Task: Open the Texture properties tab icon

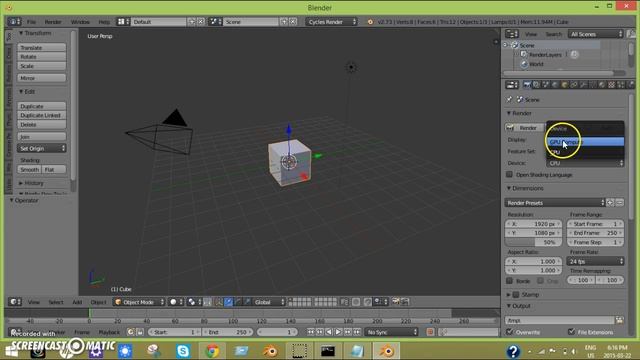Action: (x=612, y=84)
